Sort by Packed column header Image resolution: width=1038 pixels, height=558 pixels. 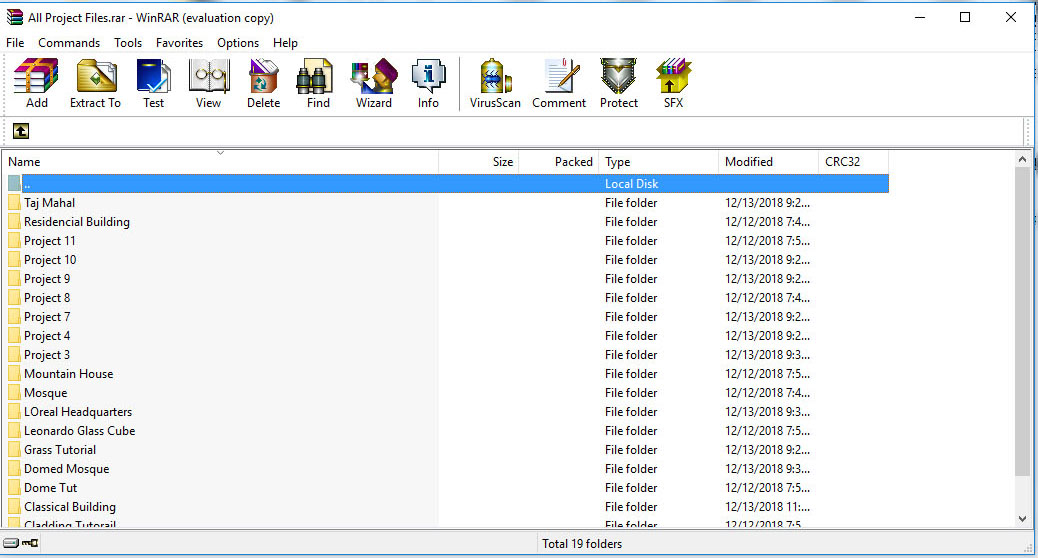(559, 162)
